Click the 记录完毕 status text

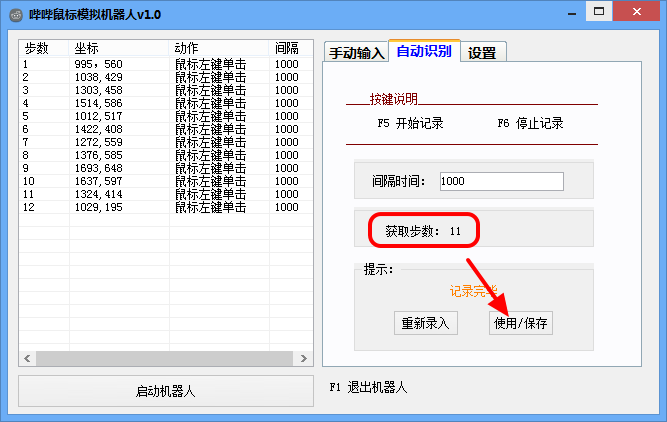[473, 291]
